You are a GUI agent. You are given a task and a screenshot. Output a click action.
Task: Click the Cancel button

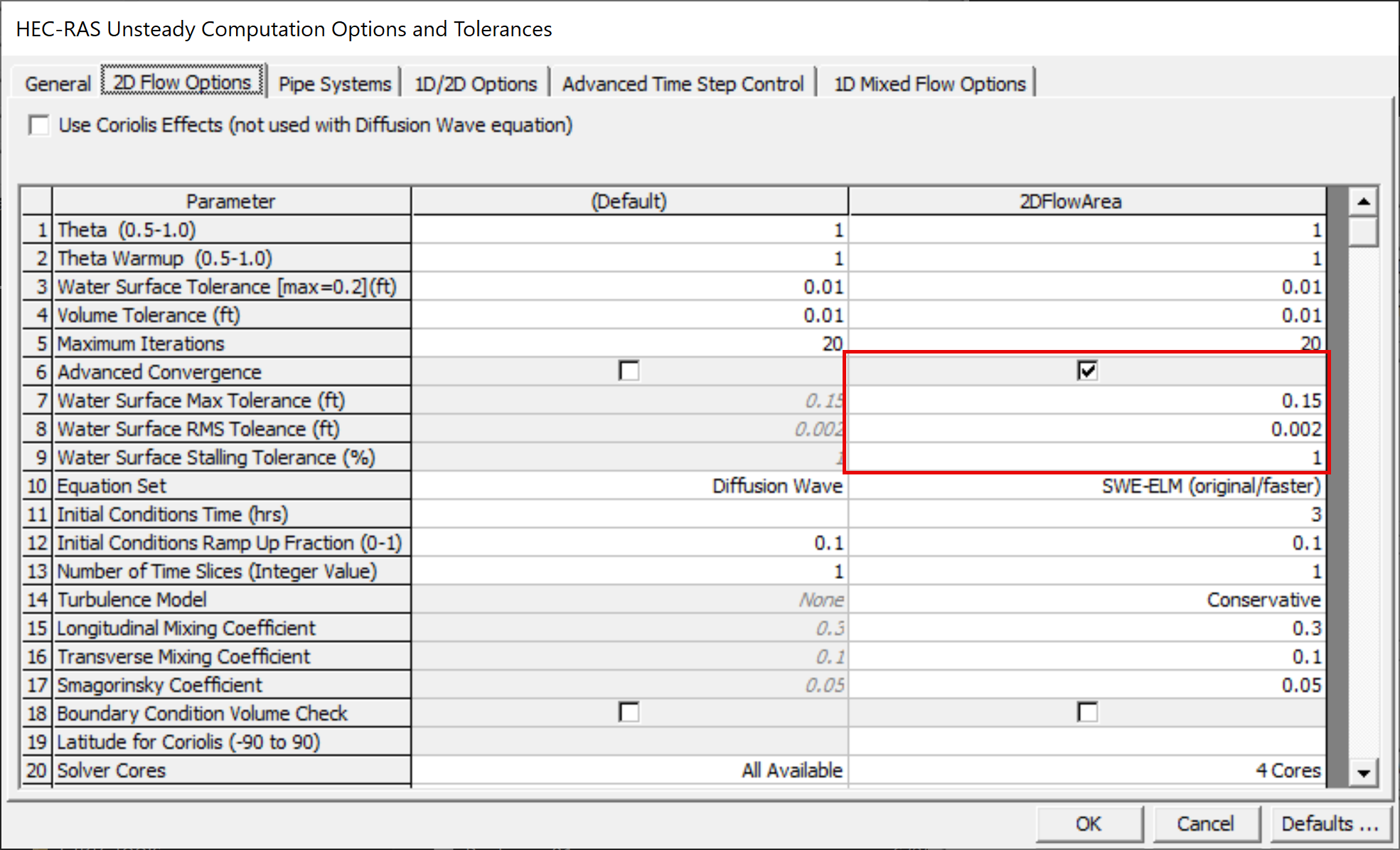(x=1205, y=824)
